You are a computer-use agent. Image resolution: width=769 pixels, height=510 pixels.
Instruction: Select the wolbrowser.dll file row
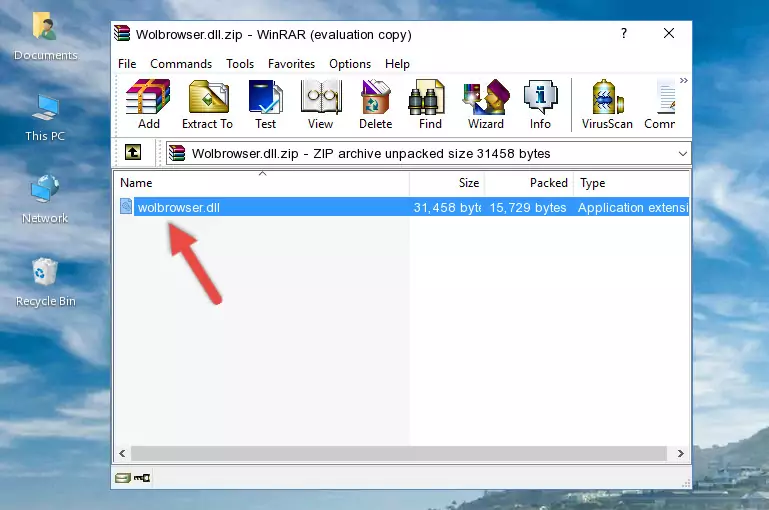coord(403,207)
